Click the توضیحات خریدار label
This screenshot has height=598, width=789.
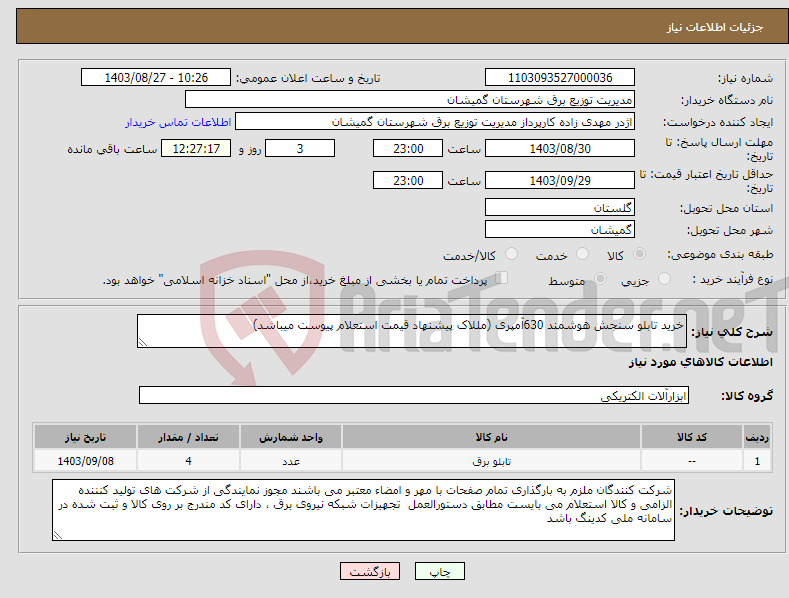click(726, 511)
